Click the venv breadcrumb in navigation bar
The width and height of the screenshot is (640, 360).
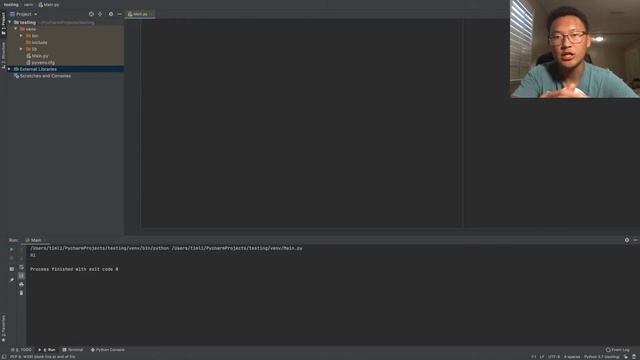(28, 4)
